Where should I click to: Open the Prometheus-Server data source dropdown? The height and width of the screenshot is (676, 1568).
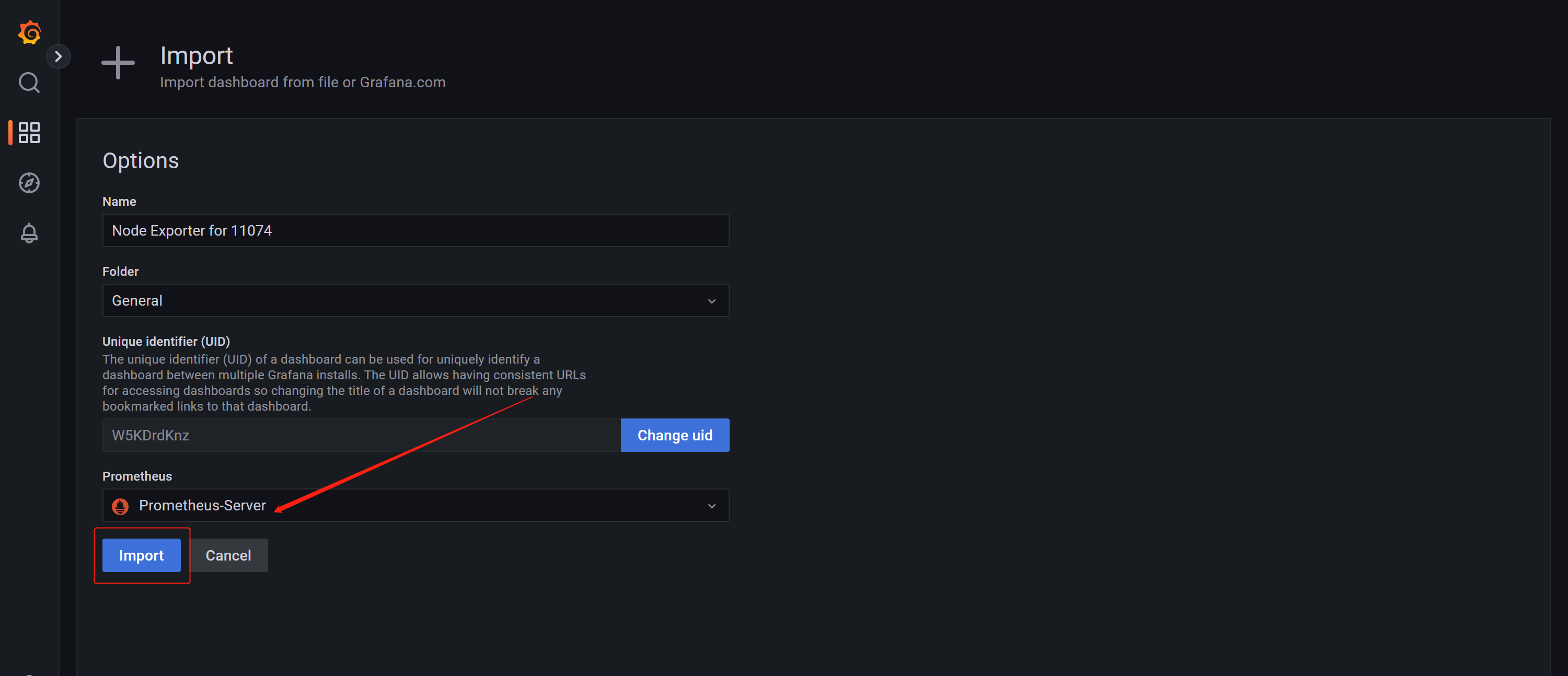(416, 506)
